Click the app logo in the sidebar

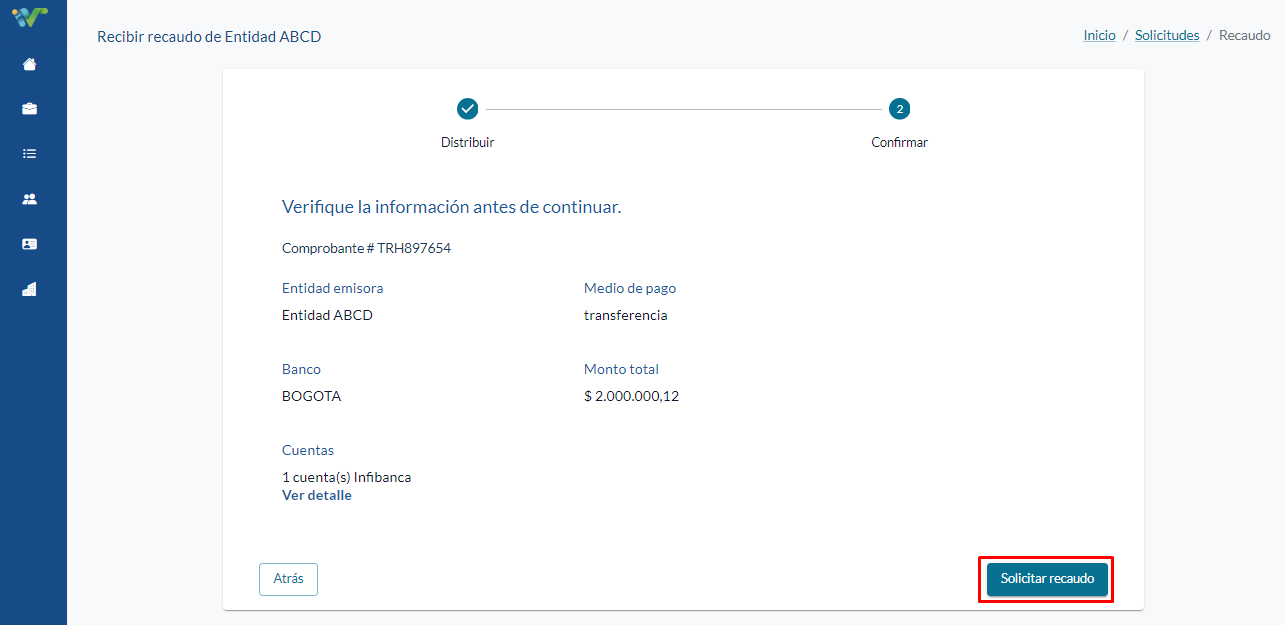tap(30, 16)
